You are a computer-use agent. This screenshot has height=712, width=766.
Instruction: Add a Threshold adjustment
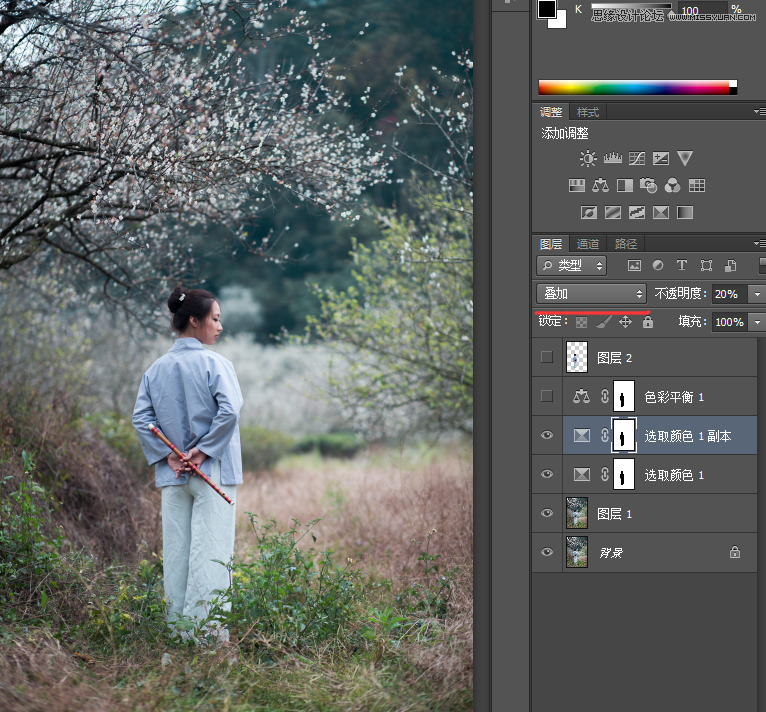[637, 213]
